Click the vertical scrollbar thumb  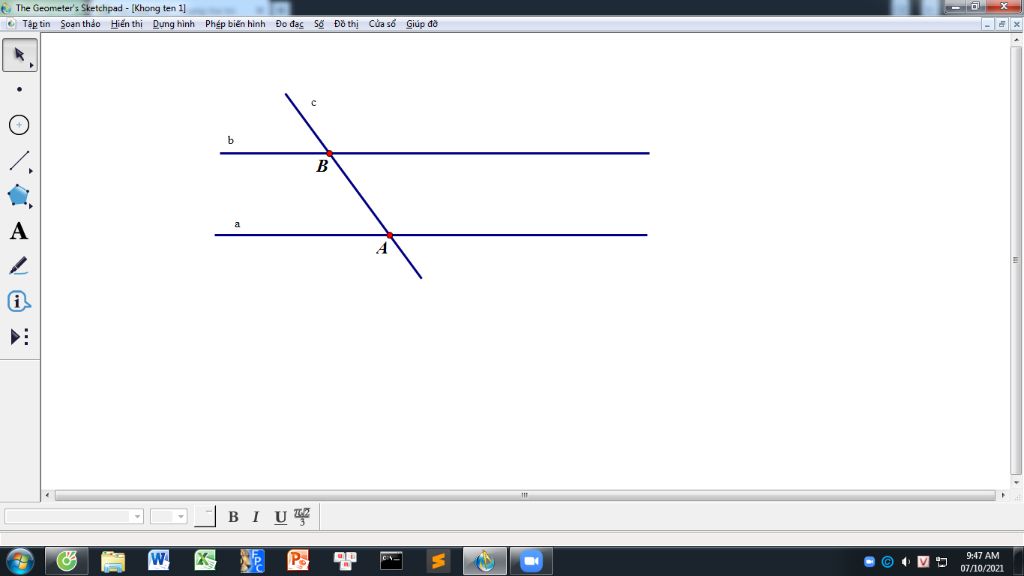[x=1016, y=260]
